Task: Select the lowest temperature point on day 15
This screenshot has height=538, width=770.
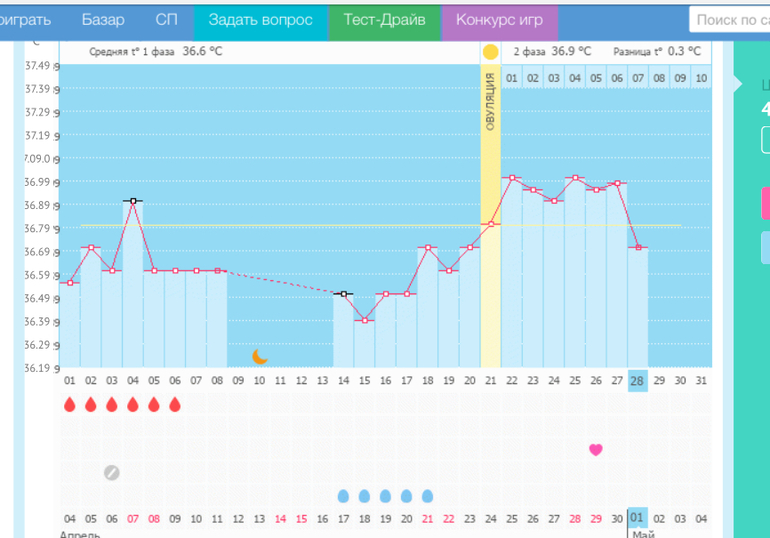Action: click(365, 320)
